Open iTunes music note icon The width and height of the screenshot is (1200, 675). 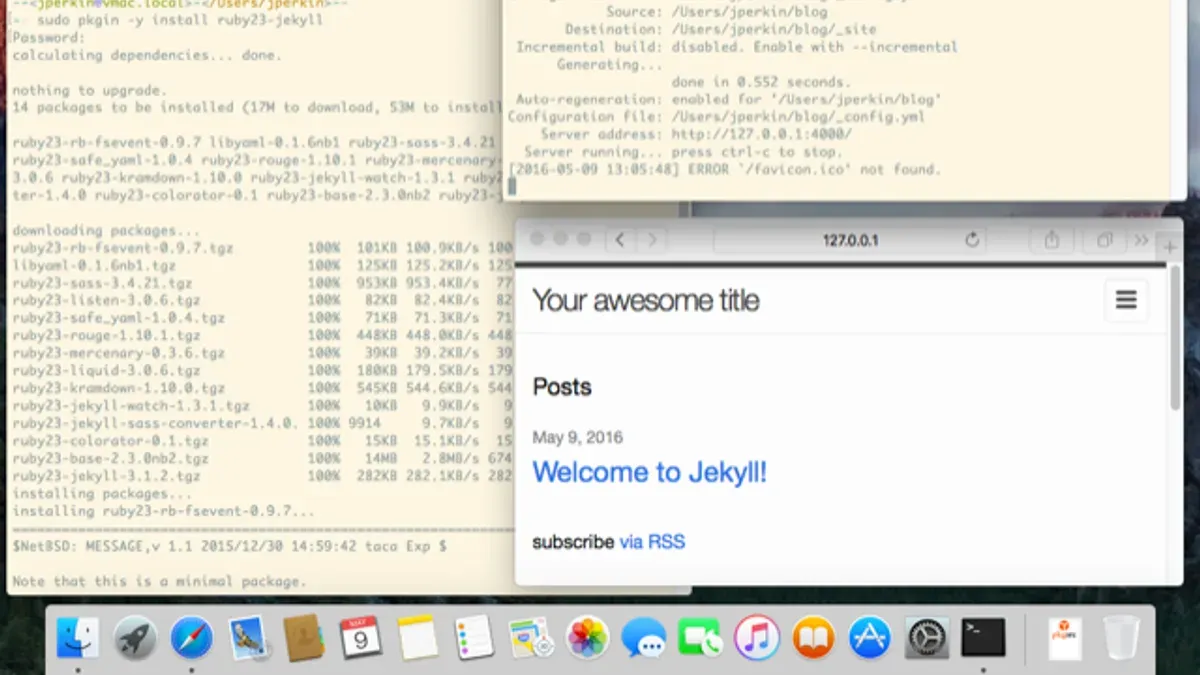tap(757, 637)
